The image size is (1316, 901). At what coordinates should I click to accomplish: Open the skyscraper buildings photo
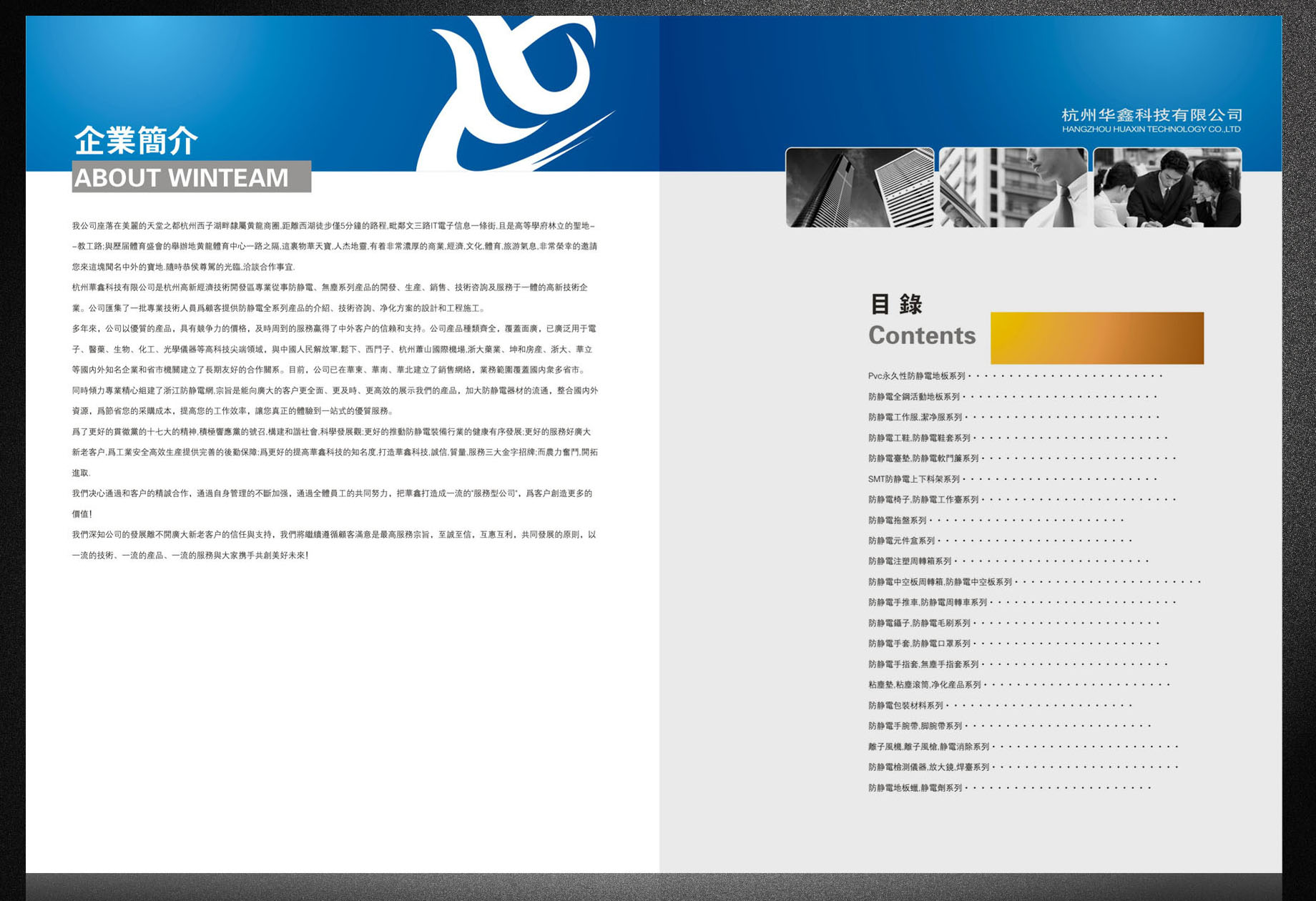coord(859,187)
